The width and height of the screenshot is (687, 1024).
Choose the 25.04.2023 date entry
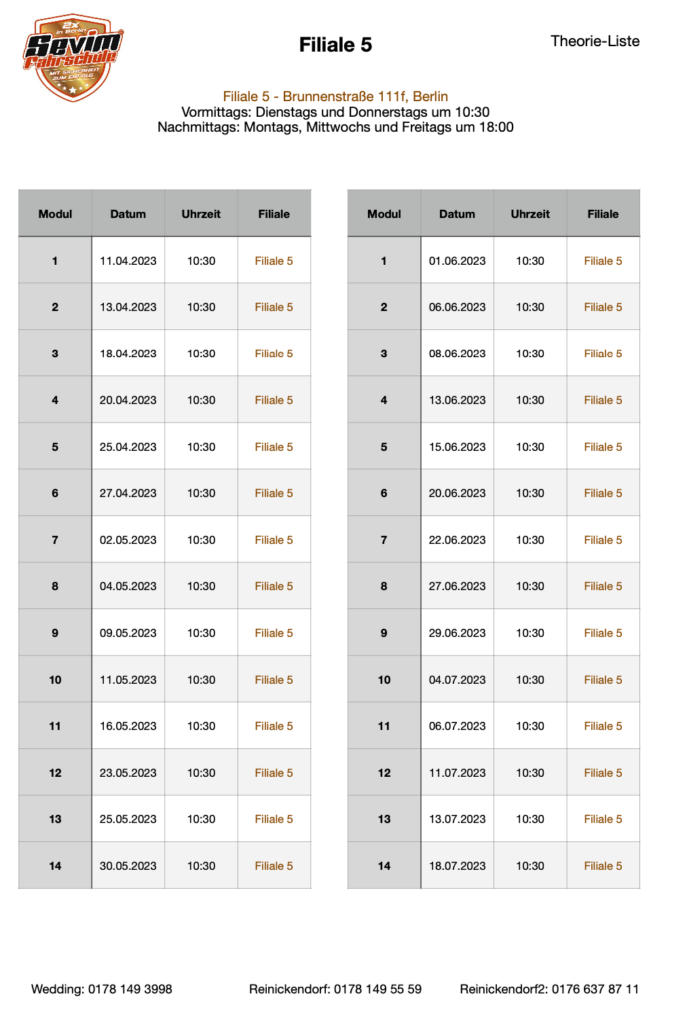coord(128,447)
